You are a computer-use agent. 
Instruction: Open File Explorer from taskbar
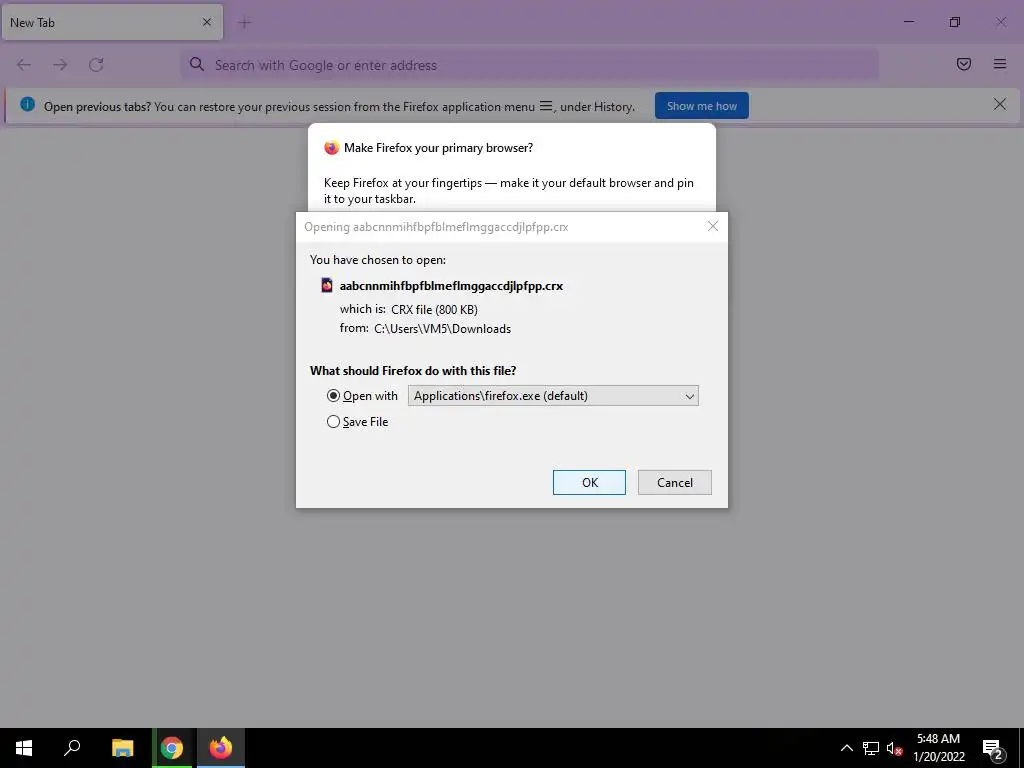coord(122,748)
